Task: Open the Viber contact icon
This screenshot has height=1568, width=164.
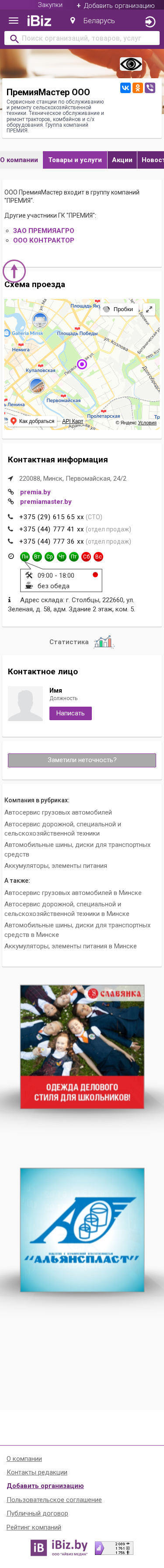Action: [150, 88]
